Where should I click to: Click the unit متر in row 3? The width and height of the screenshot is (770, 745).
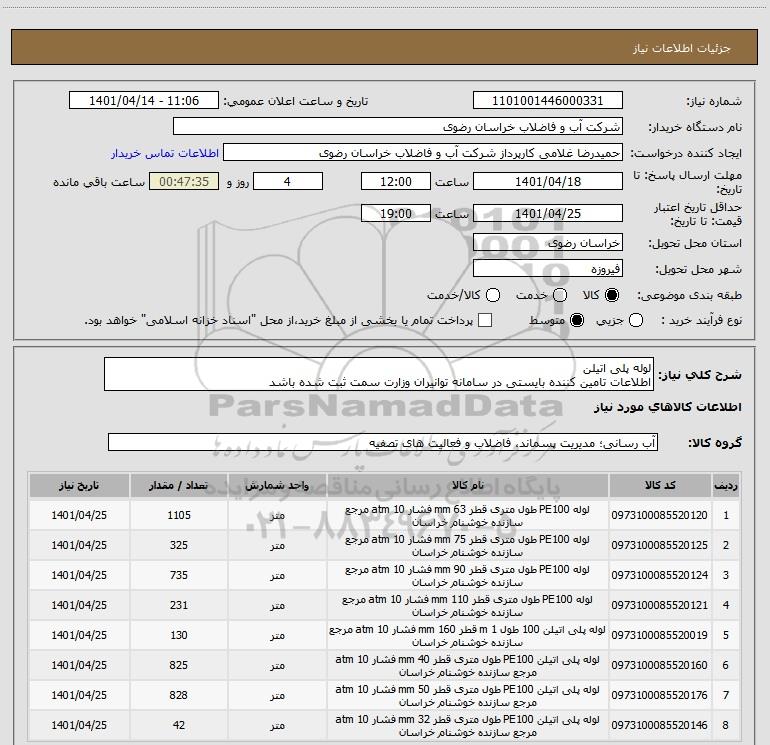click(277, 576)
